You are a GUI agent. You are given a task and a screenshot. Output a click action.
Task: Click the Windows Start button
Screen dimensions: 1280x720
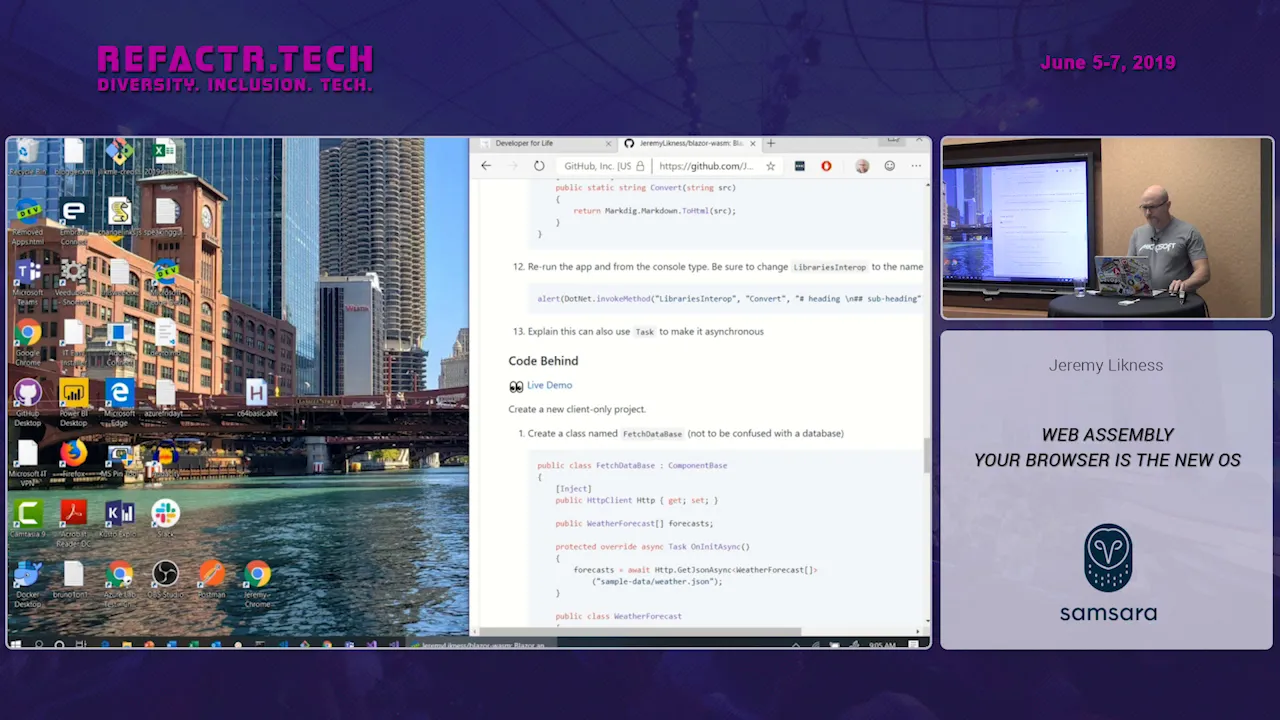coord(17,644)
